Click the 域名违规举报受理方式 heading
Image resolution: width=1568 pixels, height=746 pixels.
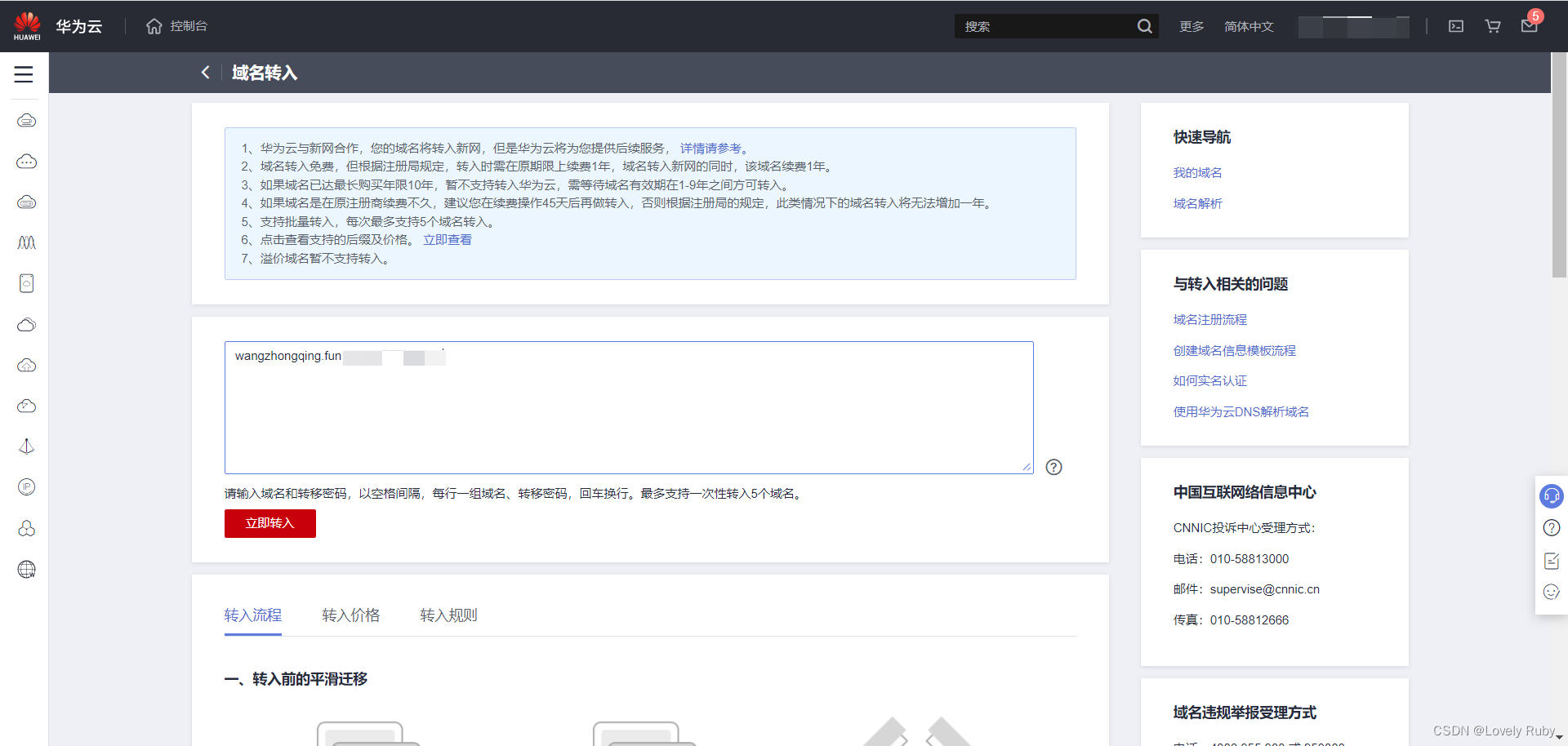tap(1245, 713)
